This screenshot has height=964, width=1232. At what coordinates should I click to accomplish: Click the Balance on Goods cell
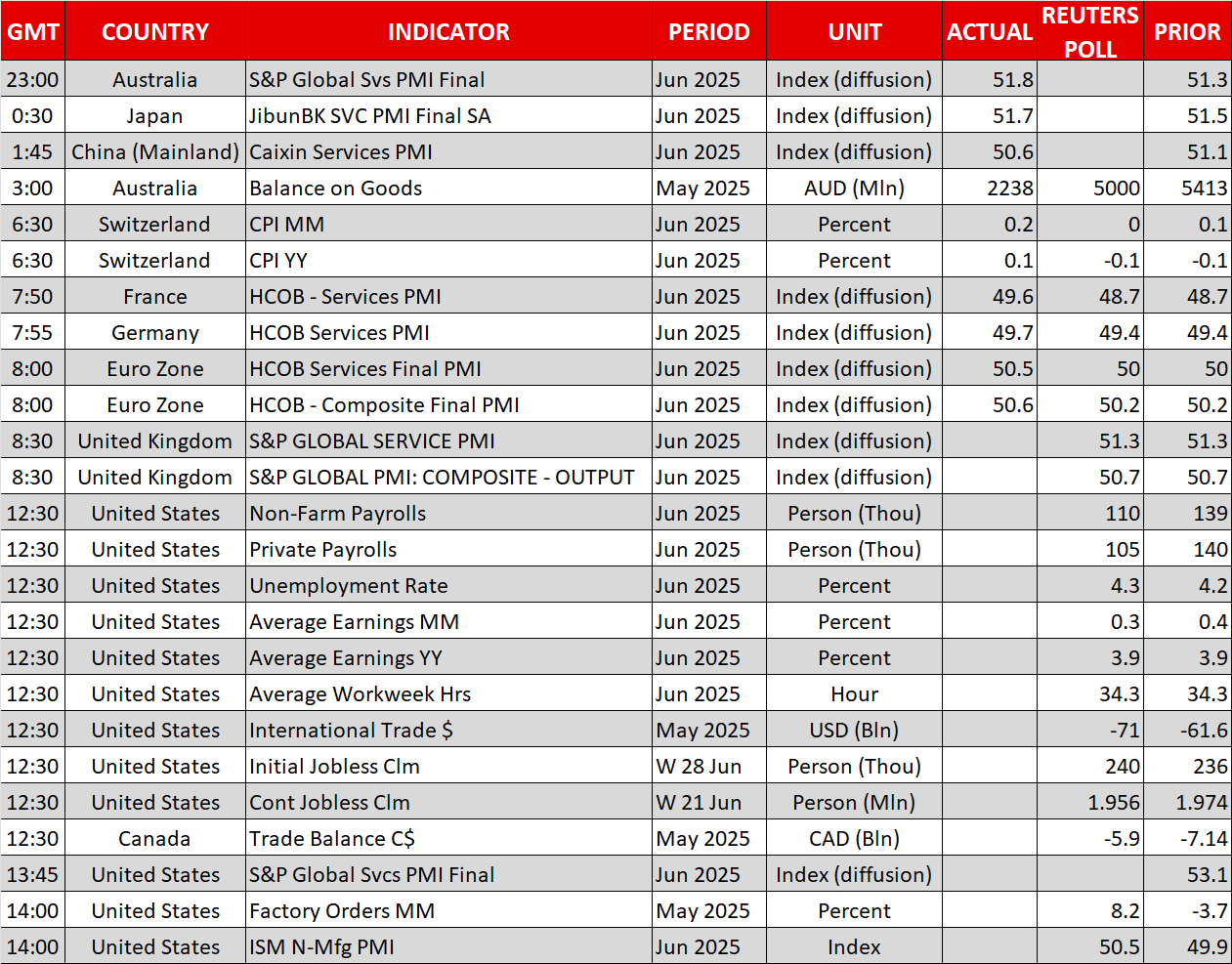(x=336, y=189)
